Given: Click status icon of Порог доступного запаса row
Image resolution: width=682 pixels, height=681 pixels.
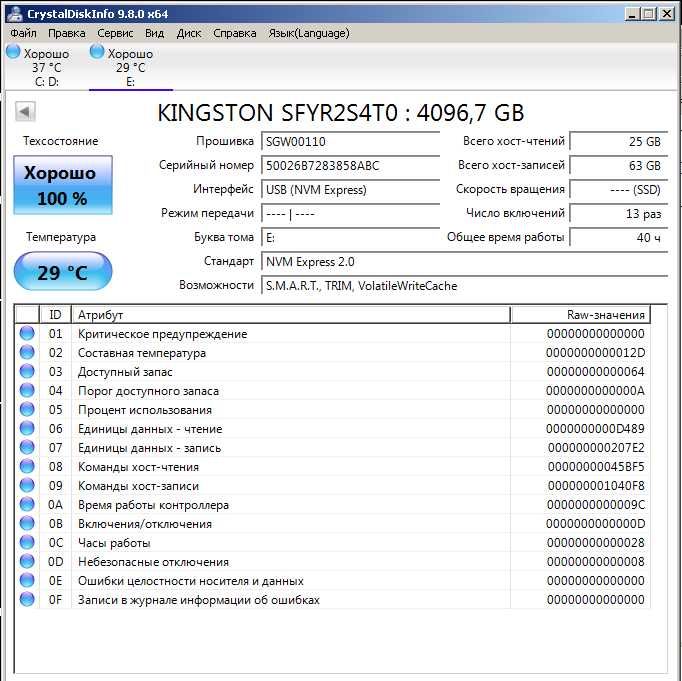Looking at the screenshot, I should click(x=27, y=391).
